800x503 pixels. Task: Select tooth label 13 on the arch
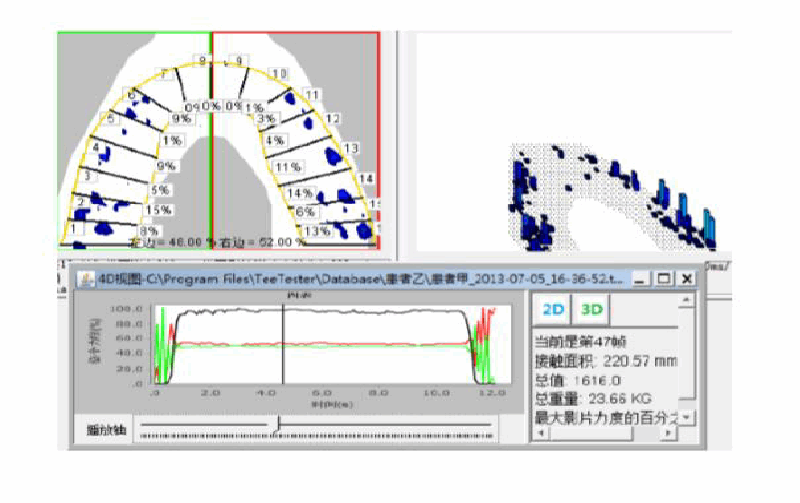(350, 148)
